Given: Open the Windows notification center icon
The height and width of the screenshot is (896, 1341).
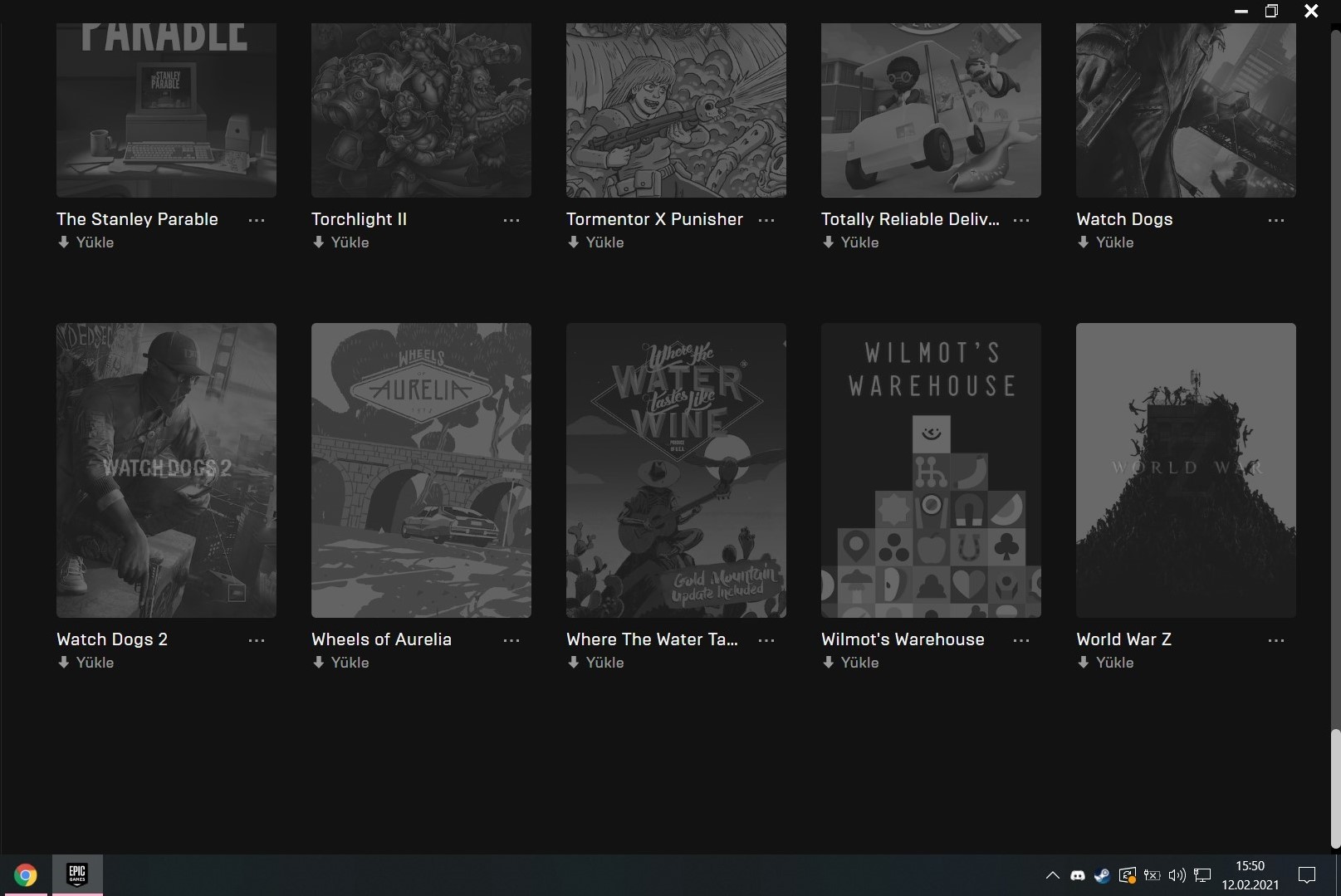Looking at the screenshot, I should [x=1307, y=875].
